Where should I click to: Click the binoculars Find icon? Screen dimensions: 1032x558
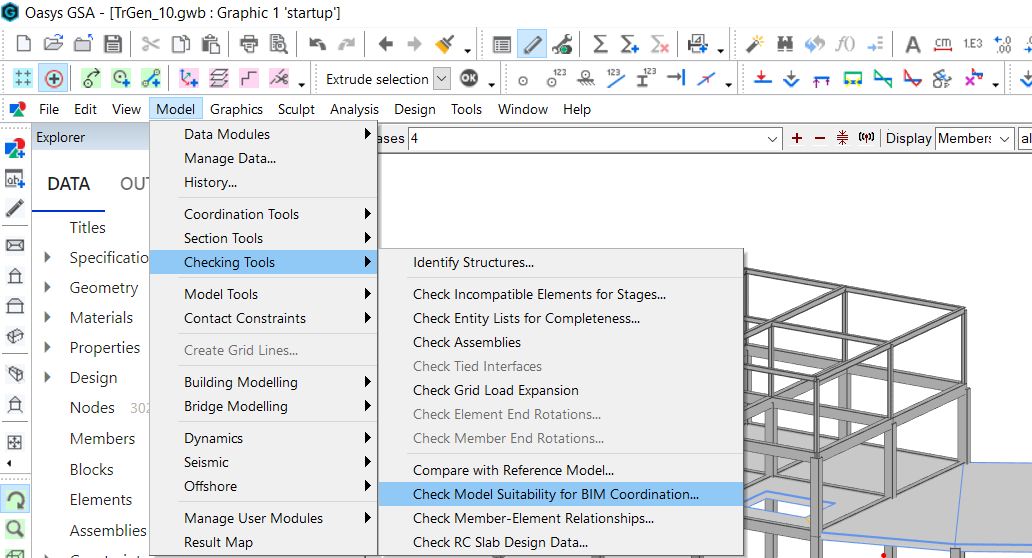(784, 44)
